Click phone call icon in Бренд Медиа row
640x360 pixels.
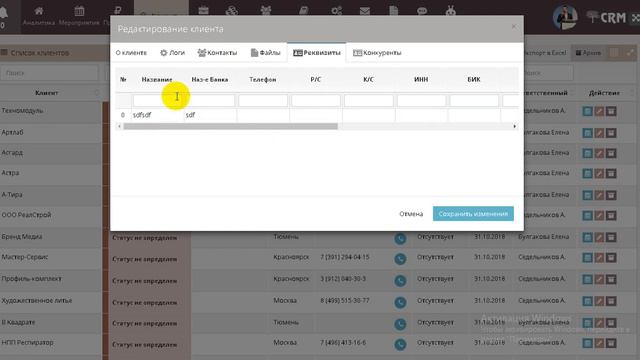(x=400, y=238)
